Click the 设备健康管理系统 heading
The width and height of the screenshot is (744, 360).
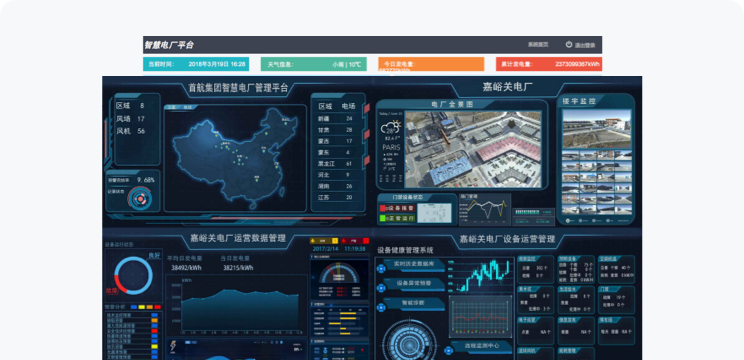point(405,250)
